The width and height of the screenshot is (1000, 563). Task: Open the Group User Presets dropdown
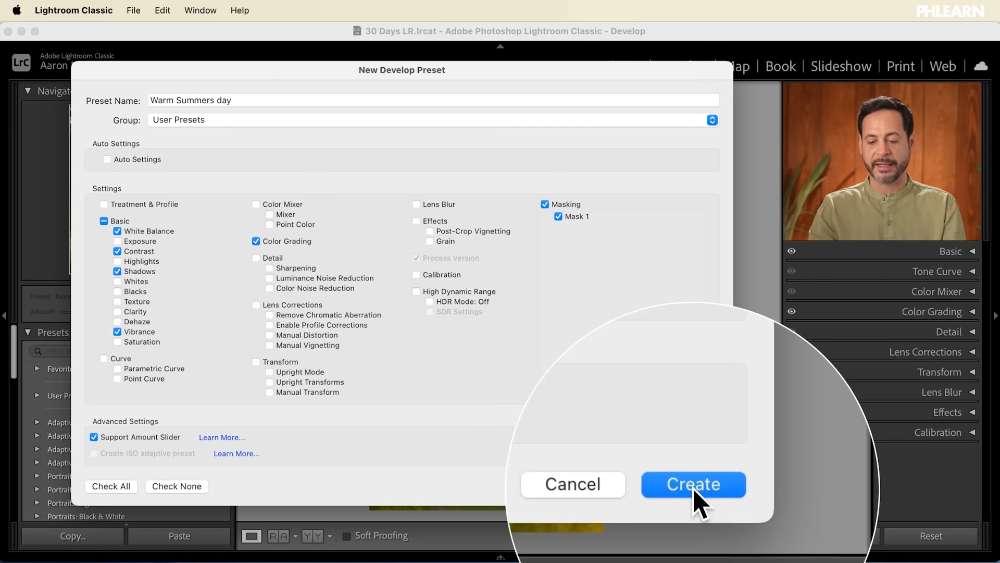coord(433,120)
